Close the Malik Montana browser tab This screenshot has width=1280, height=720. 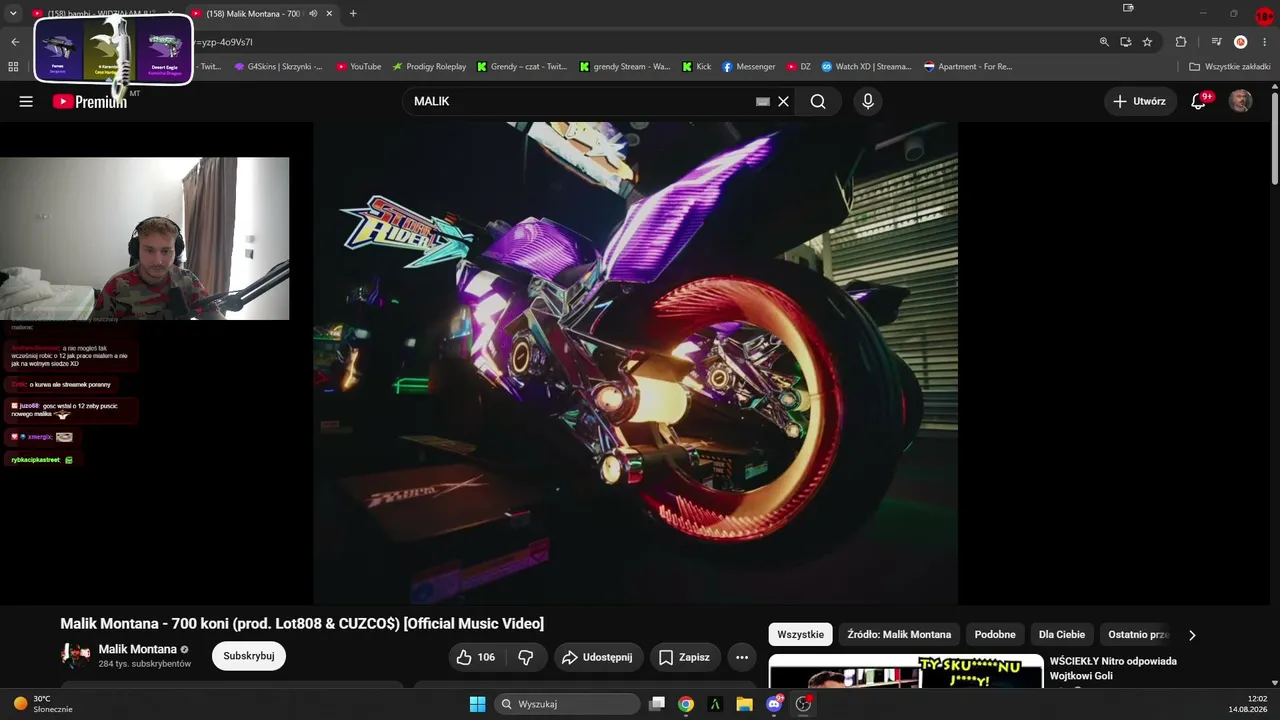[x=330, y=13]
